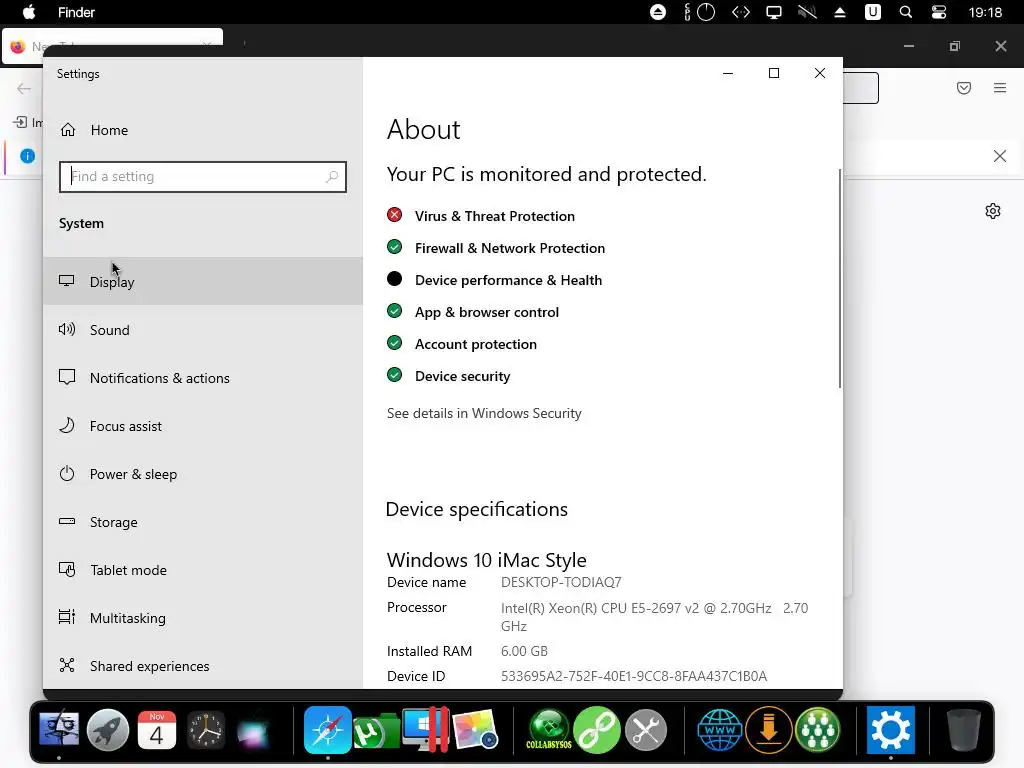Open the wrench and screwdriver tools icon in the dock
Viewport: 1024px width, 768px height.
pos(646,729)
